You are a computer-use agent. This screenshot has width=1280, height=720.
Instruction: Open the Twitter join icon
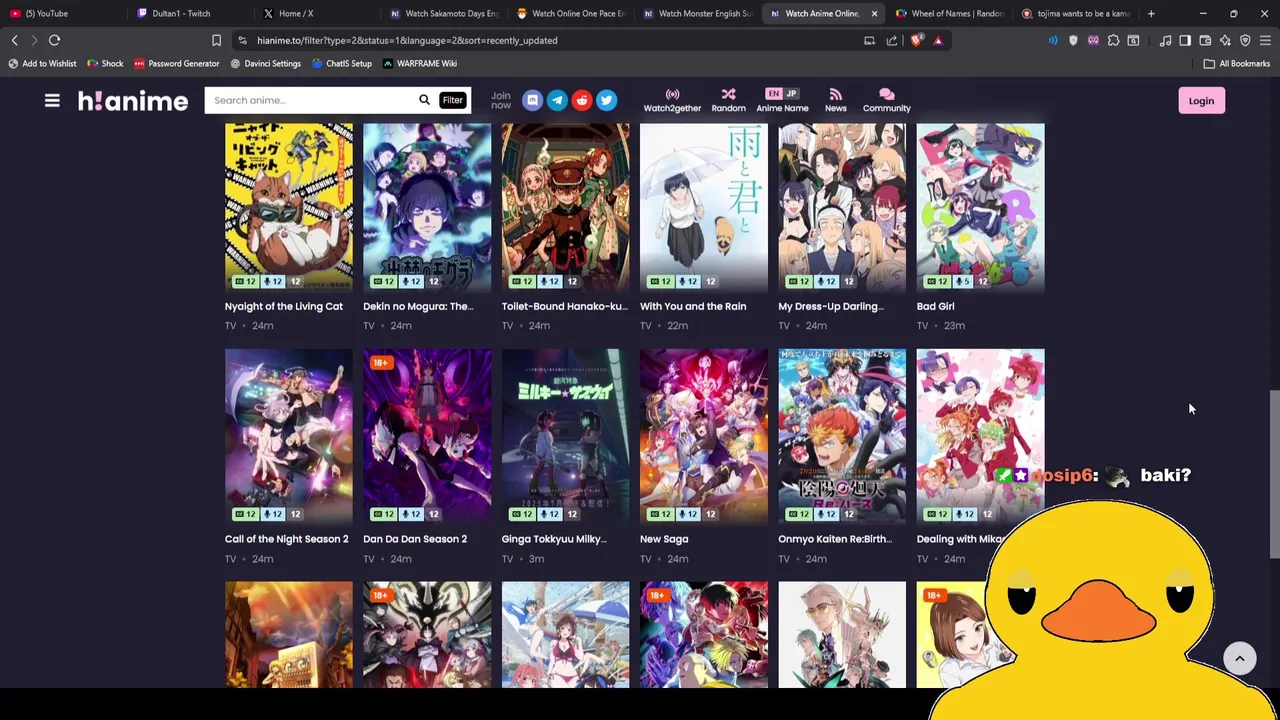(x=606, y=100)
